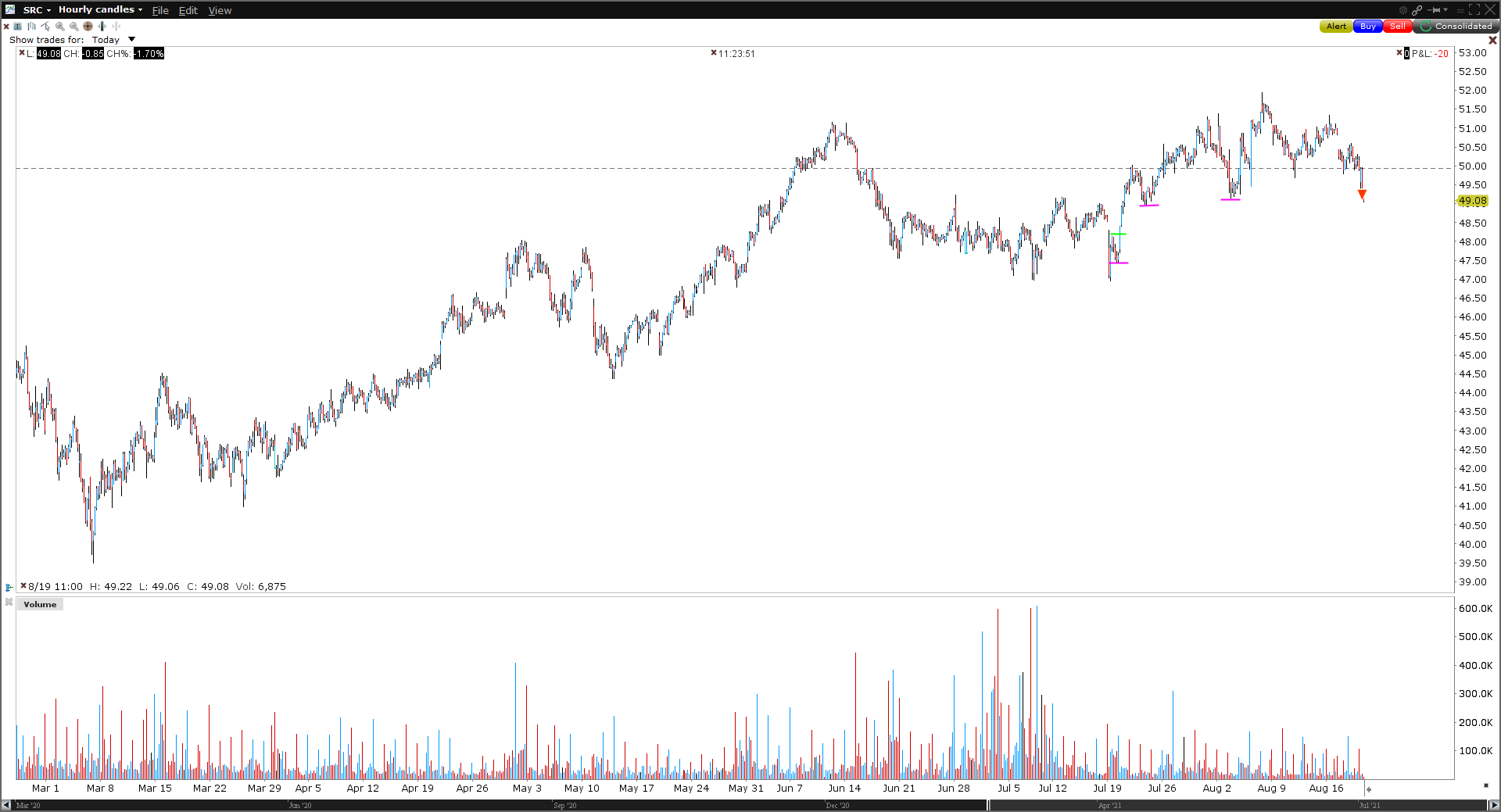Click the zoom out magnifier
The height and width of the screenshot is (812, 1501).
click(x=73, y=27)
